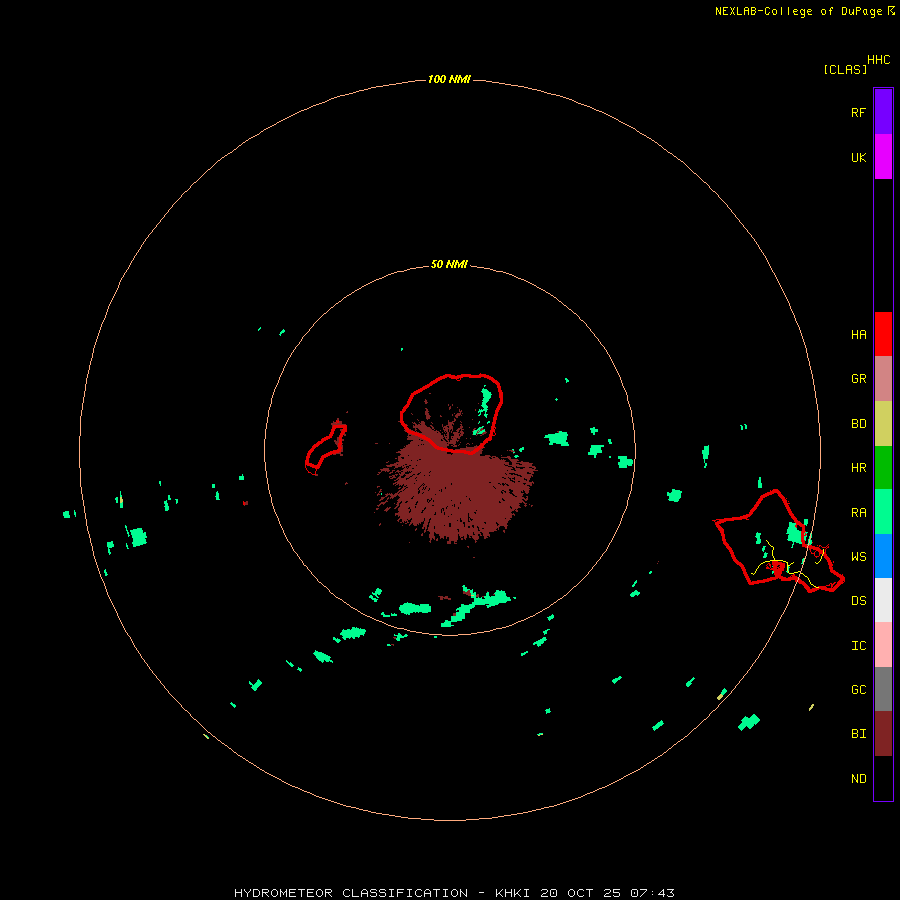Click the UK legend label
Screen dimensions: 900x900
(x=858, y=158)
